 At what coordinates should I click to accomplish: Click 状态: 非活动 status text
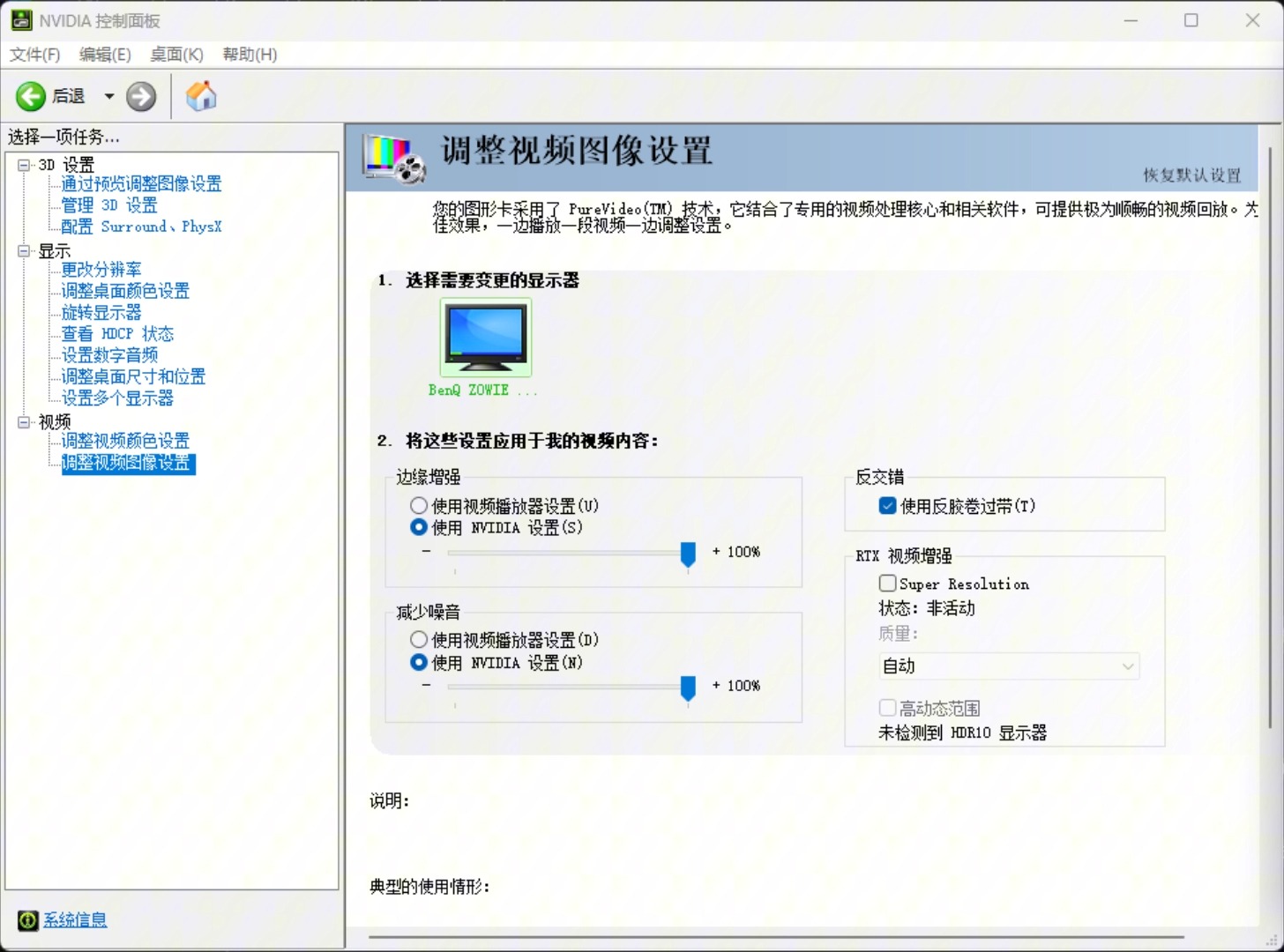(x=927, y=608)
